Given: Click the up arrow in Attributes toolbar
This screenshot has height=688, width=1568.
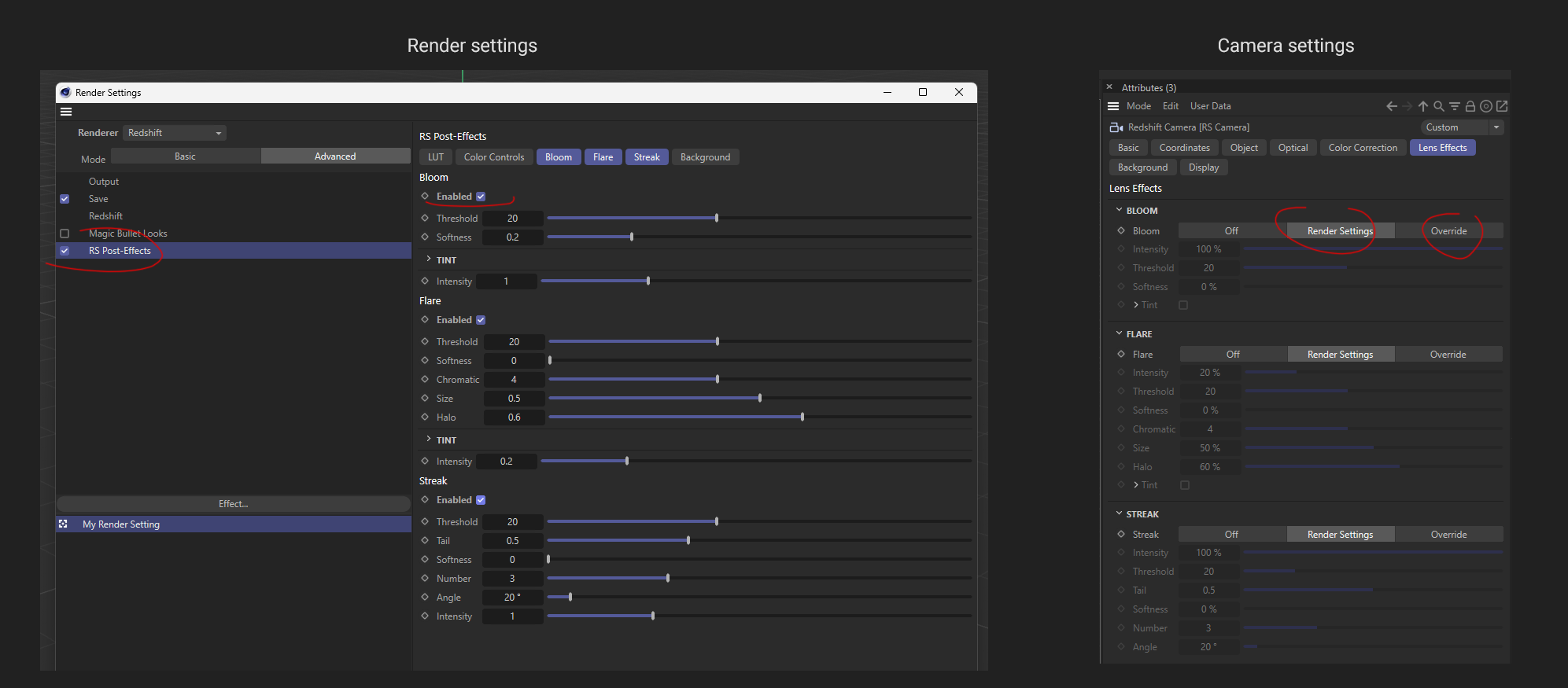Looking at the screenshot, I should (x=1423, y=106).
